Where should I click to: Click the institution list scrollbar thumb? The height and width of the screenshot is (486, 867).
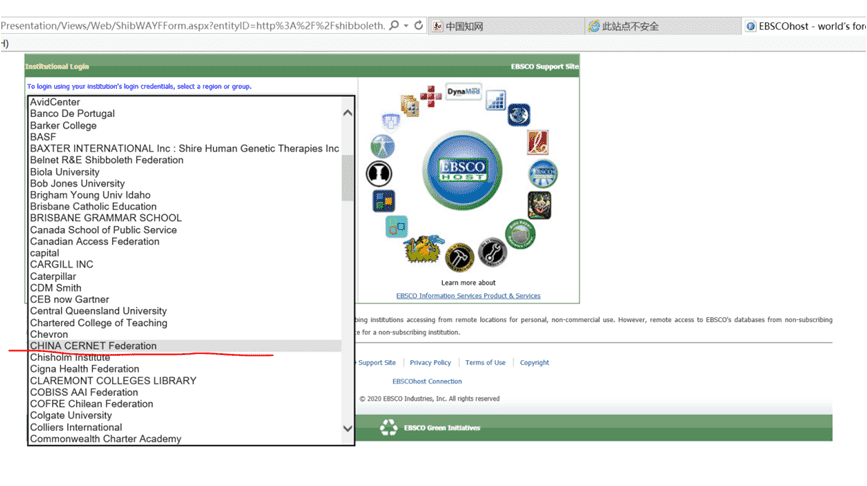[x=347, y=178]
